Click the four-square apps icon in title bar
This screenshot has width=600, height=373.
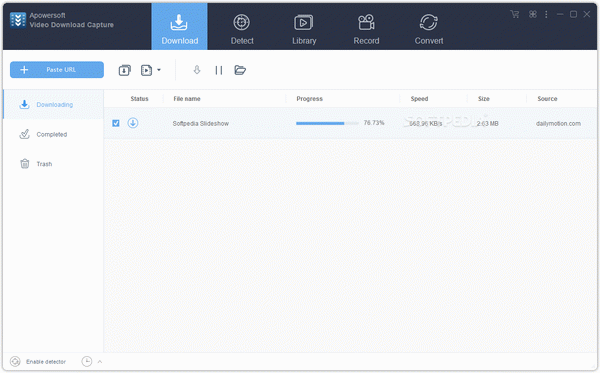click(x=533, y=14)
